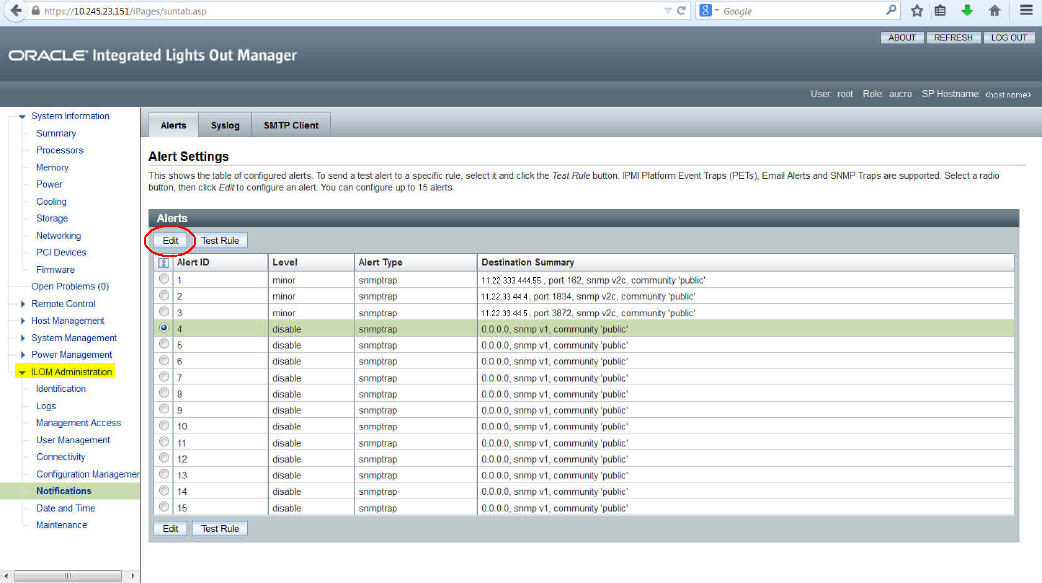The image size is (1042, 583).
Task: Click the sidebar horizontal scrollbar thumb
Action: pos(68,576)
